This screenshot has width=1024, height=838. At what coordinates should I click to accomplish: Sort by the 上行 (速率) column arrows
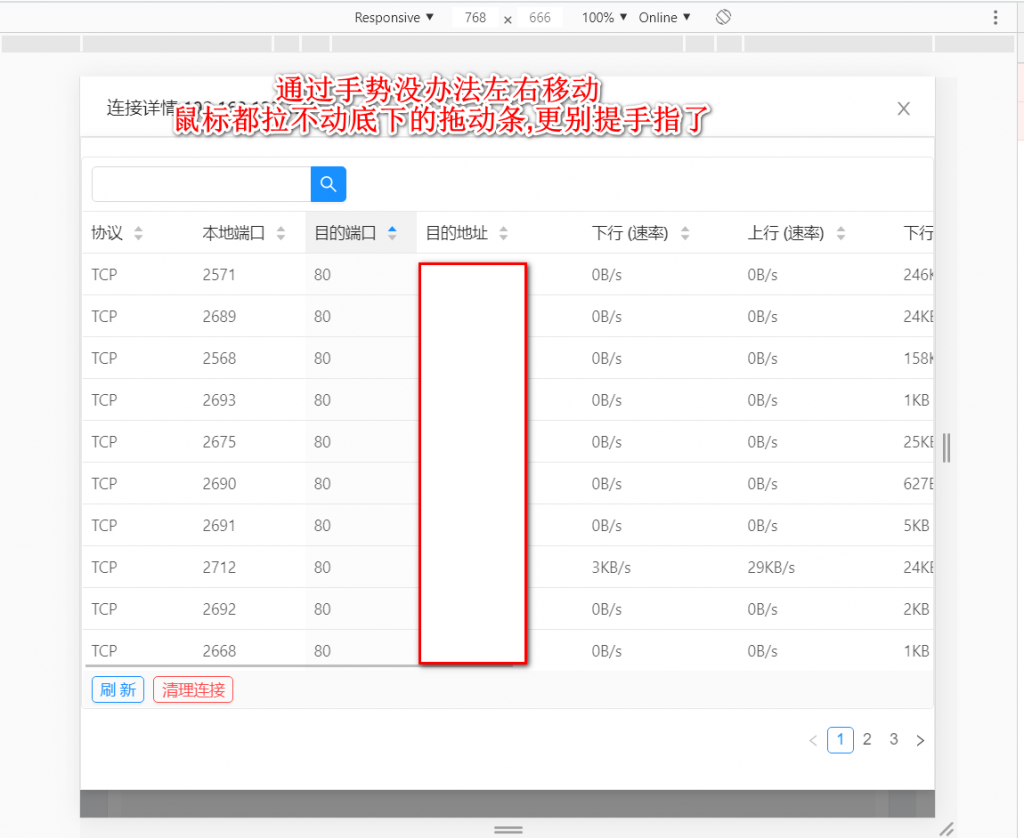pos(841,233)
